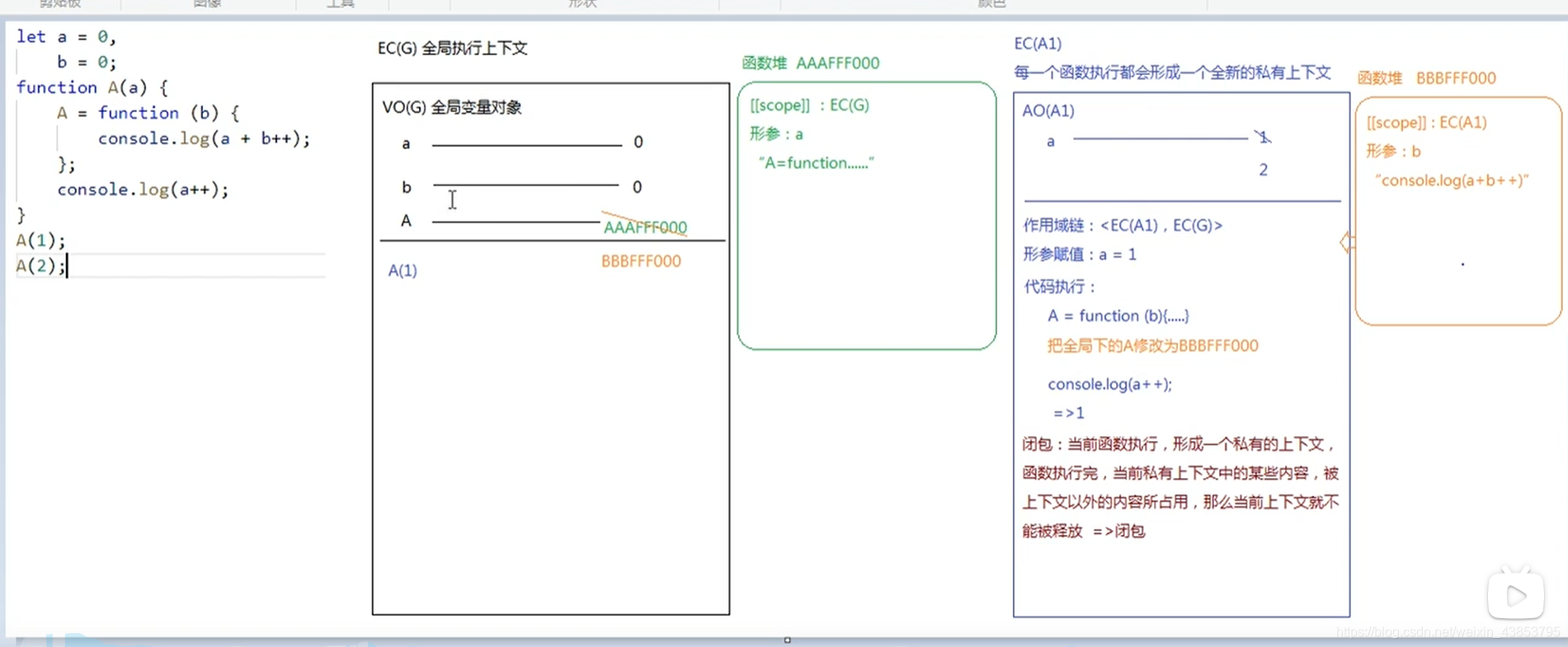Viewport: 1568px width, 647px height.
Task: Click "[[scope]] : EC(A1)" text
Action: coord(1426,123)
